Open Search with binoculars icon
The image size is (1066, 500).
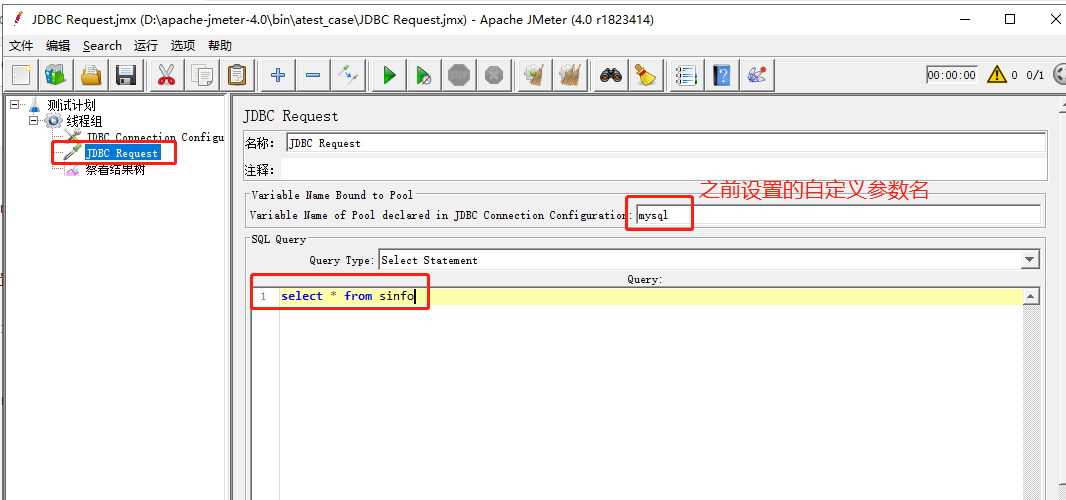click(x=611, y=75)
